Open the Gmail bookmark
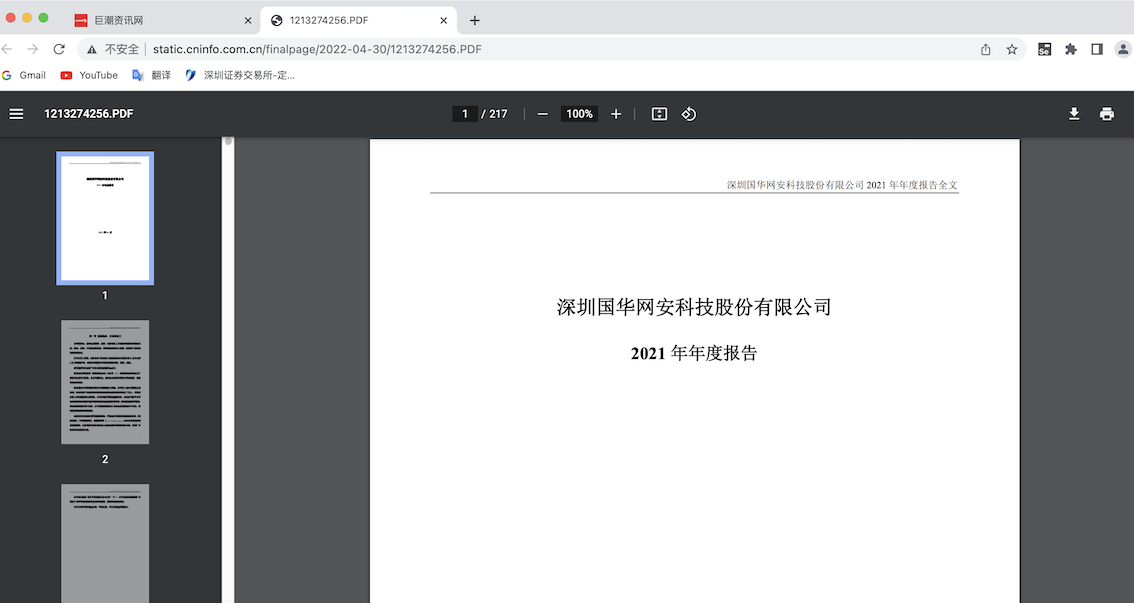The image size is (1134, 603). tap(25, 75)
